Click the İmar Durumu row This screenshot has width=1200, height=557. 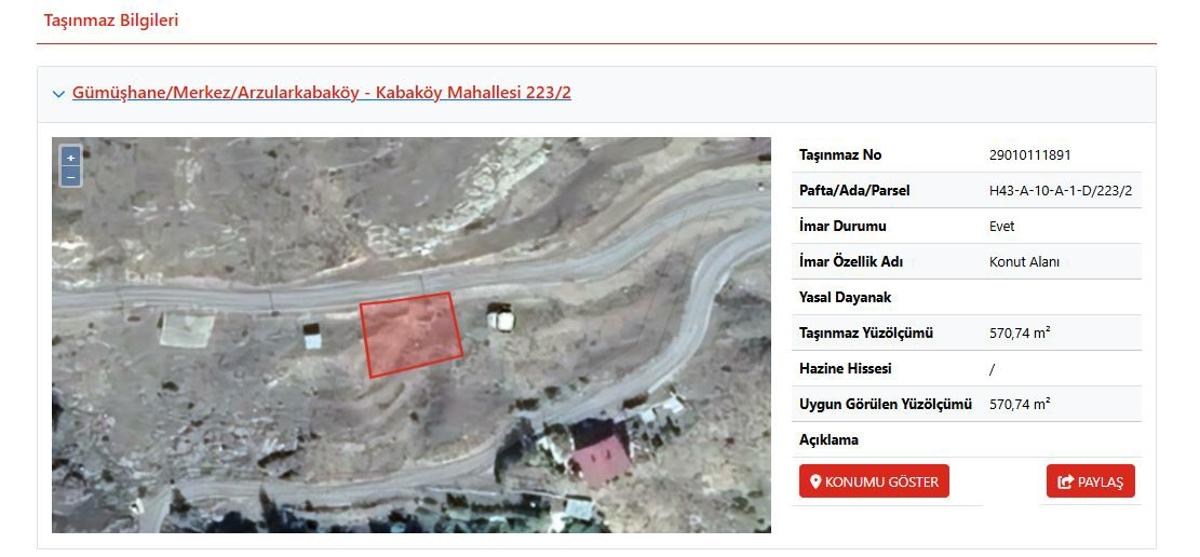coord(967,226)
